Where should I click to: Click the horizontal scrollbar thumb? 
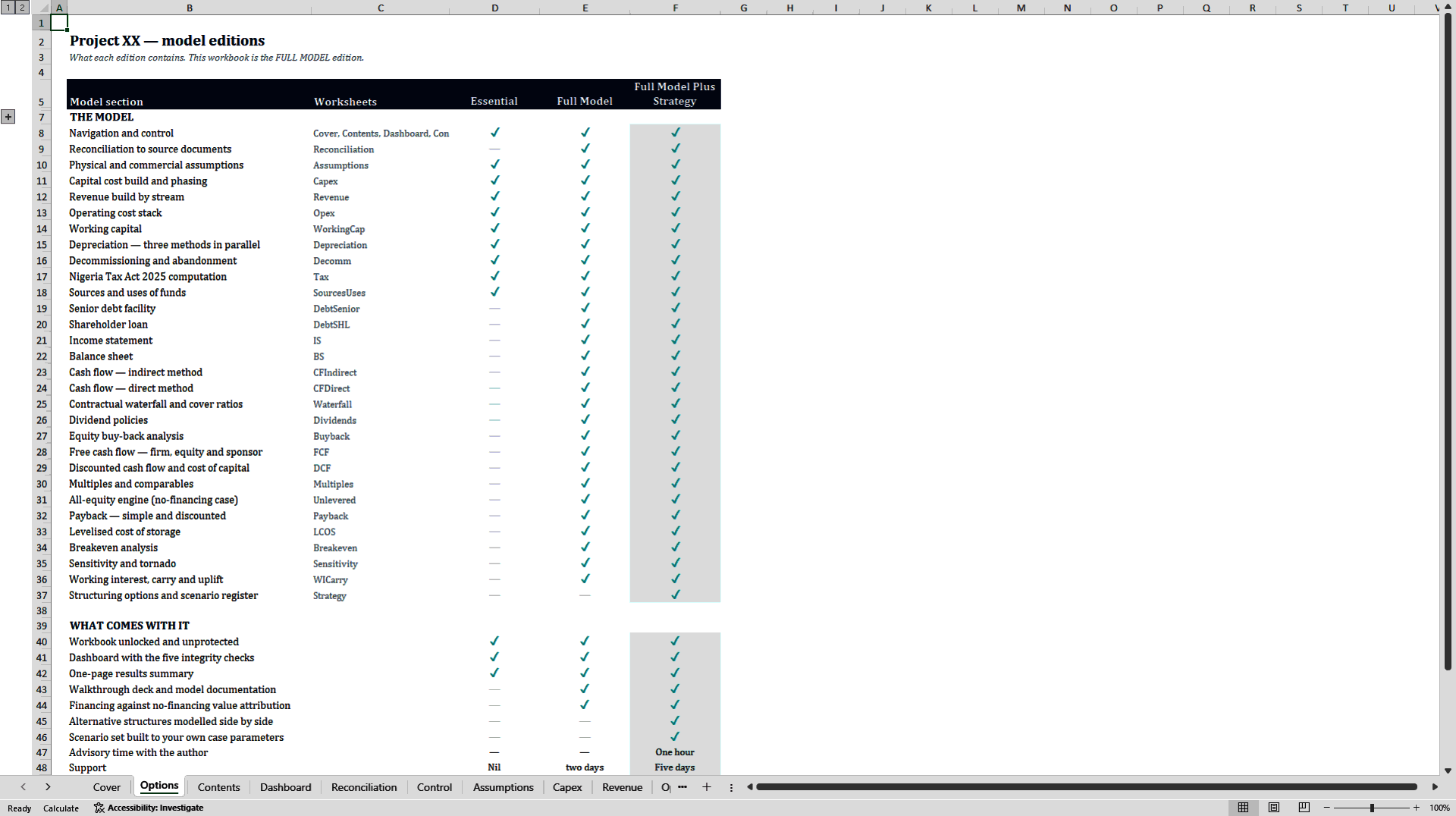[x=1087, y=787]
